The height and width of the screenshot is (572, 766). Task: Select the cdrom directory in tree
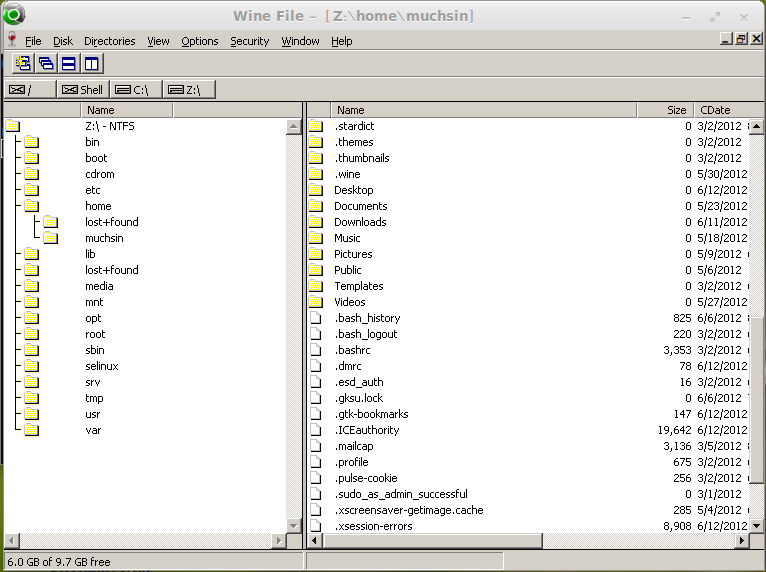100,174
